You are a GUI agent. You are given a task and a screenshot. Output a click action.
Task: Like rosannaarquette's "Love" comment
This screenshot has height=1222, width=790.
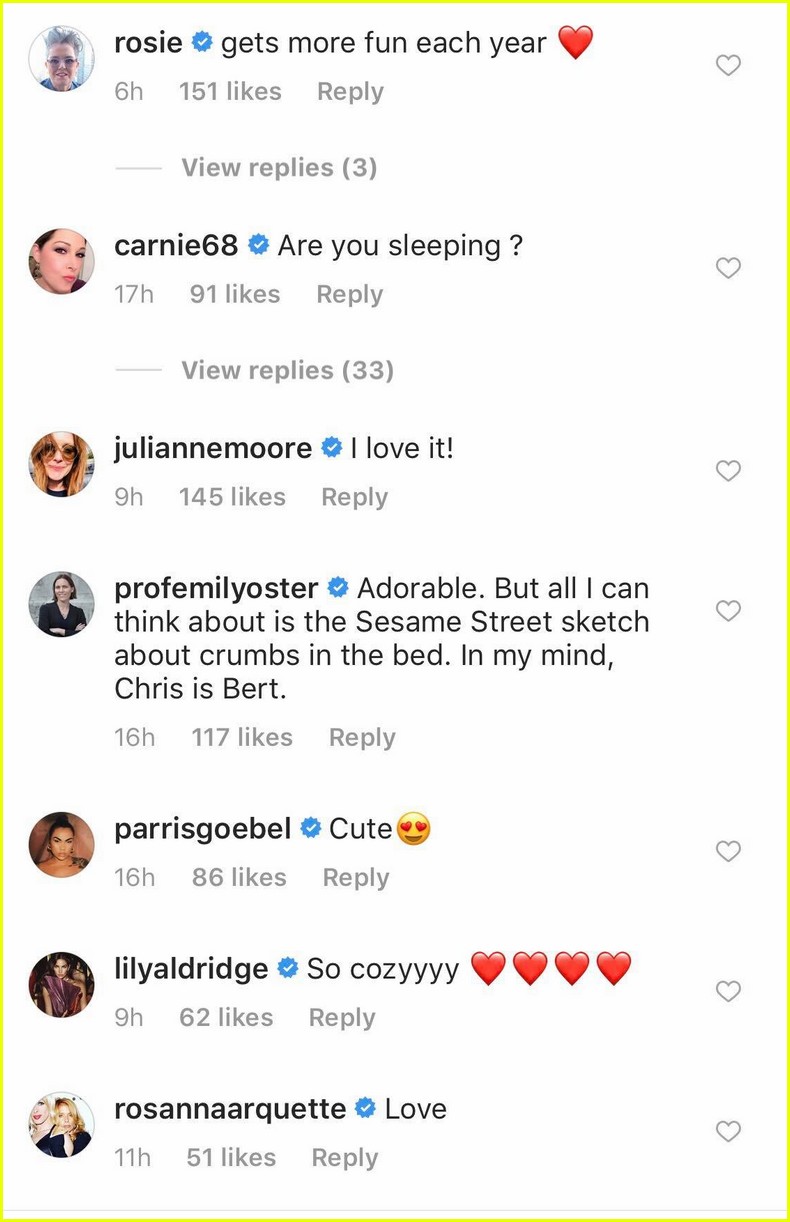[729, 1131]
